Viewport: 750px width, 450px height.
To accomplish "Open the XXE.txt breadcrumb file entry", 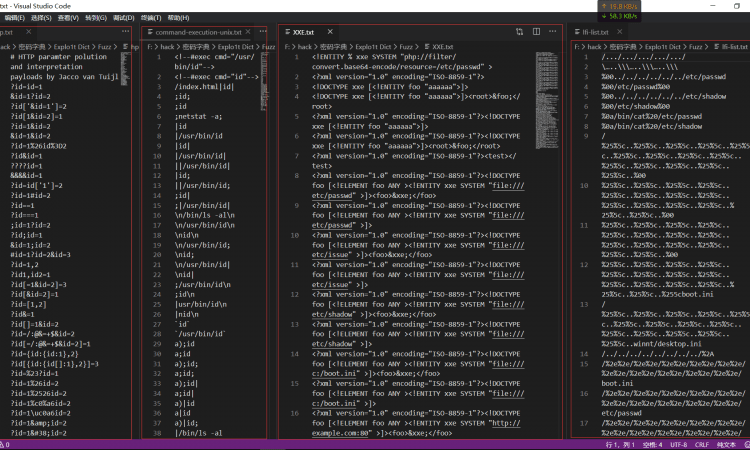I will 442,47.
